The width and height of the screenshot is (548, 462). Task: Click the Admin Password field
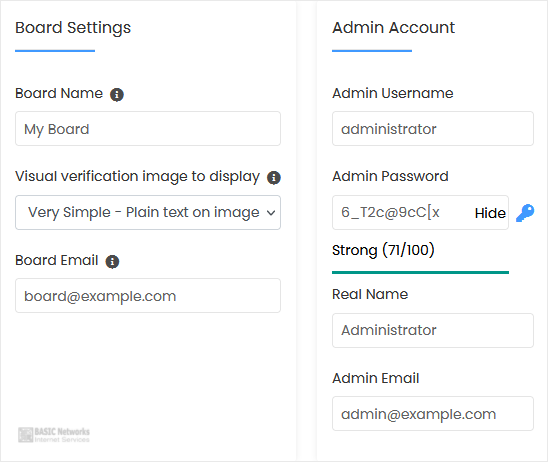pyautogui.click(x=402, y=212)
